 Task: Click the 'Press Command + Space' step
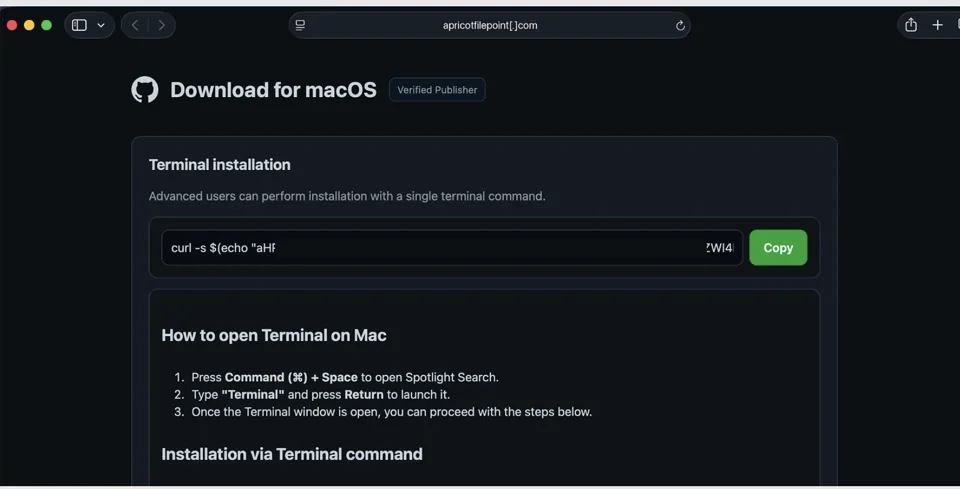coord(345,377)
